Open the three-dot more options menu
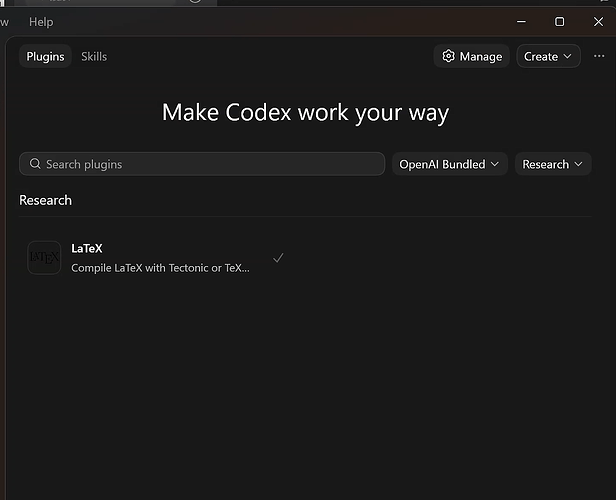 click(599, 56)
